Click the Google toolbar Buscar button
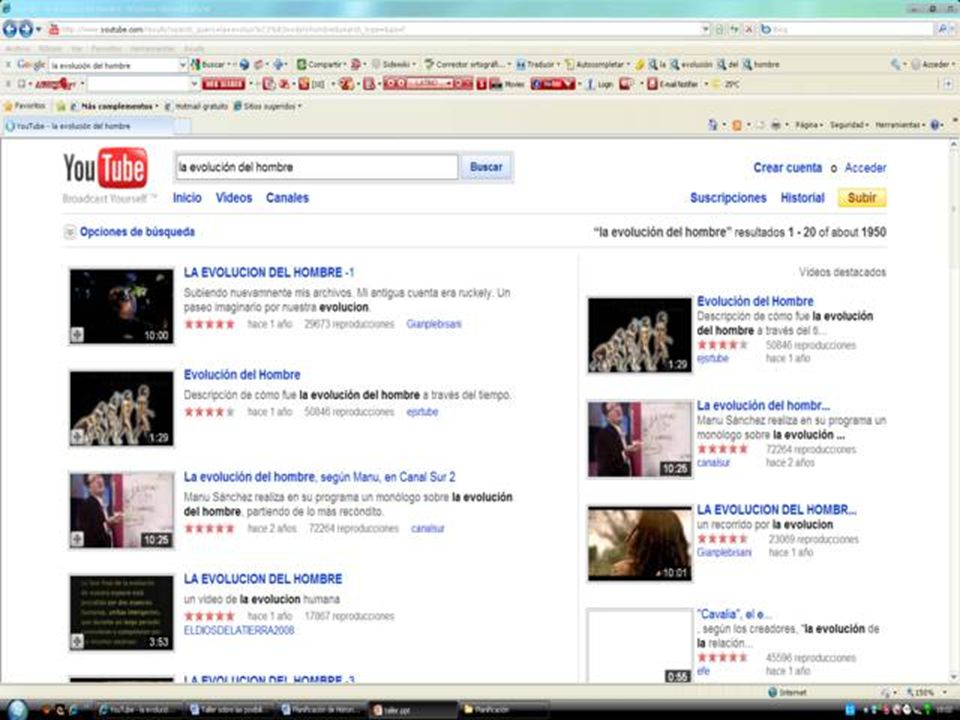The width and height of the screenshot is (960, 720). (209, 64)
